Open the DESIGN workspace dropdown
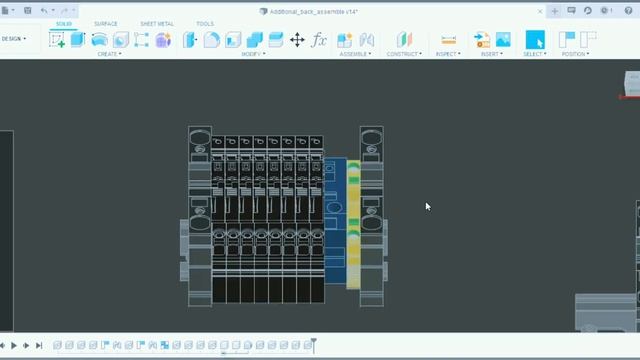This screenshot has height=360, width=640. pos(14,39)
